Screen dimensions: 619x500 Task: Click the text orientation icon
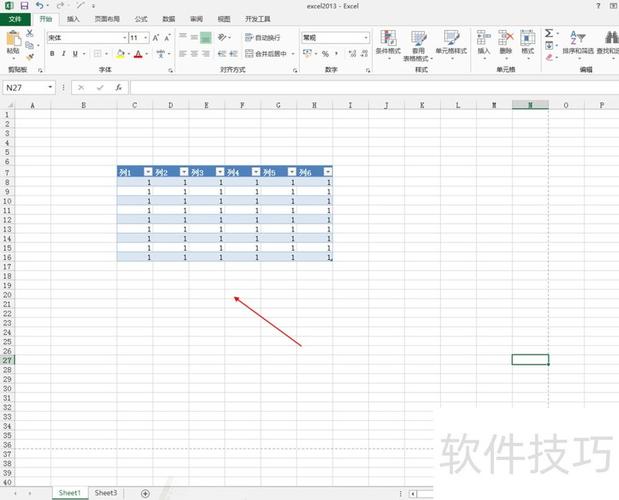coord(222,37)
